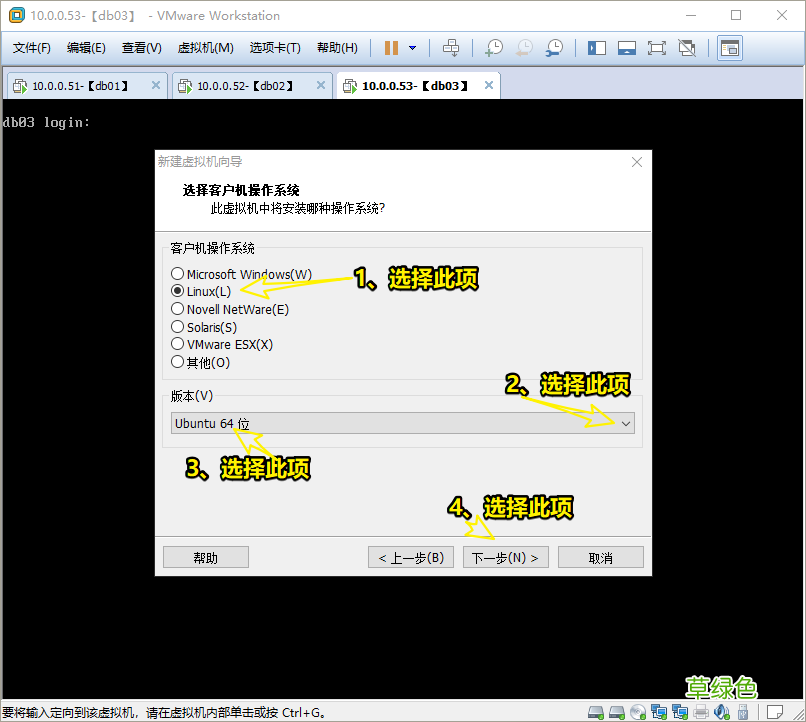Screen dimensions: 806x722
Task: Open the 选项卡(T) menu
Action: click(275, 48)
